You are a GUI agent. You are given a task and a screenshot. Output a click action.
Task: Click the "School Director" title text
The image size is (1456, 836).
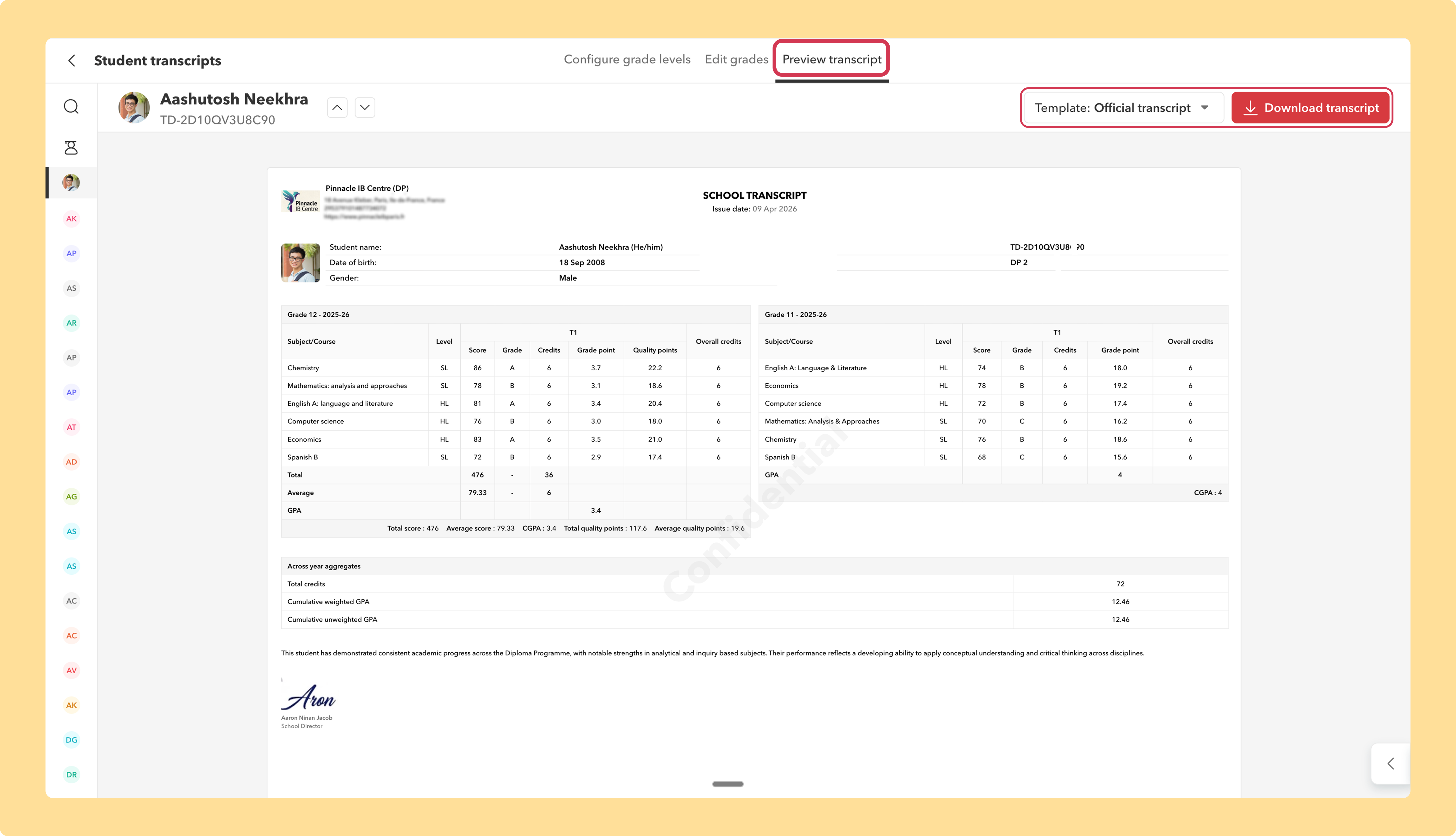(301, 726)
